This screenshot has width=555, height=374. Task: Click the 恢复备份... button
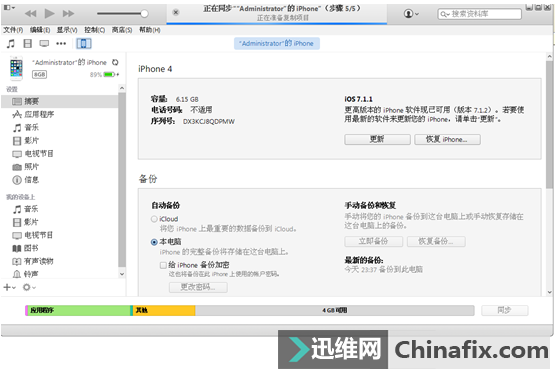coord(436,241)
